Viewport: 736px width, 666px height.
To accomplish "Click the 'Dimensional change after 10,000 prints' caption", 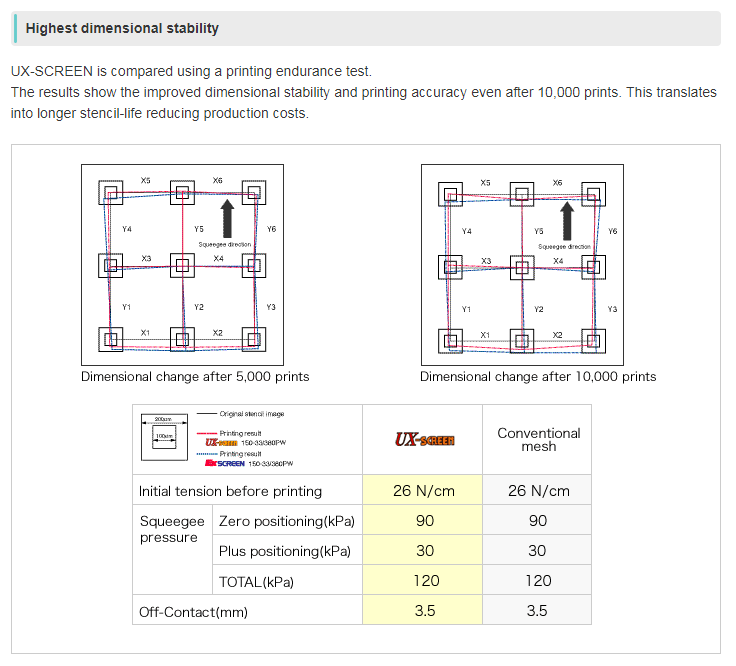I will point(538,377).
